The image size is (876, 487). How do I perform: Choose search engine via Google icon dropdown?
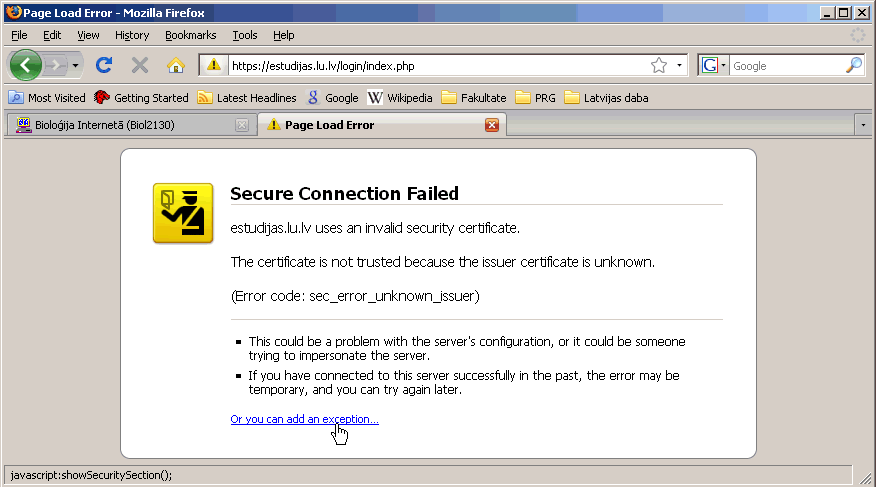point(715,65)
